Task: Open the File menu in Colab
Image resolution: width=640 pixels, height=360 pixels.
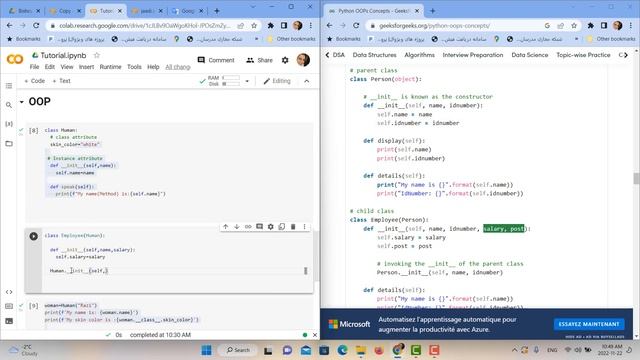Action: pyautogui.click(x=35, y=67)
